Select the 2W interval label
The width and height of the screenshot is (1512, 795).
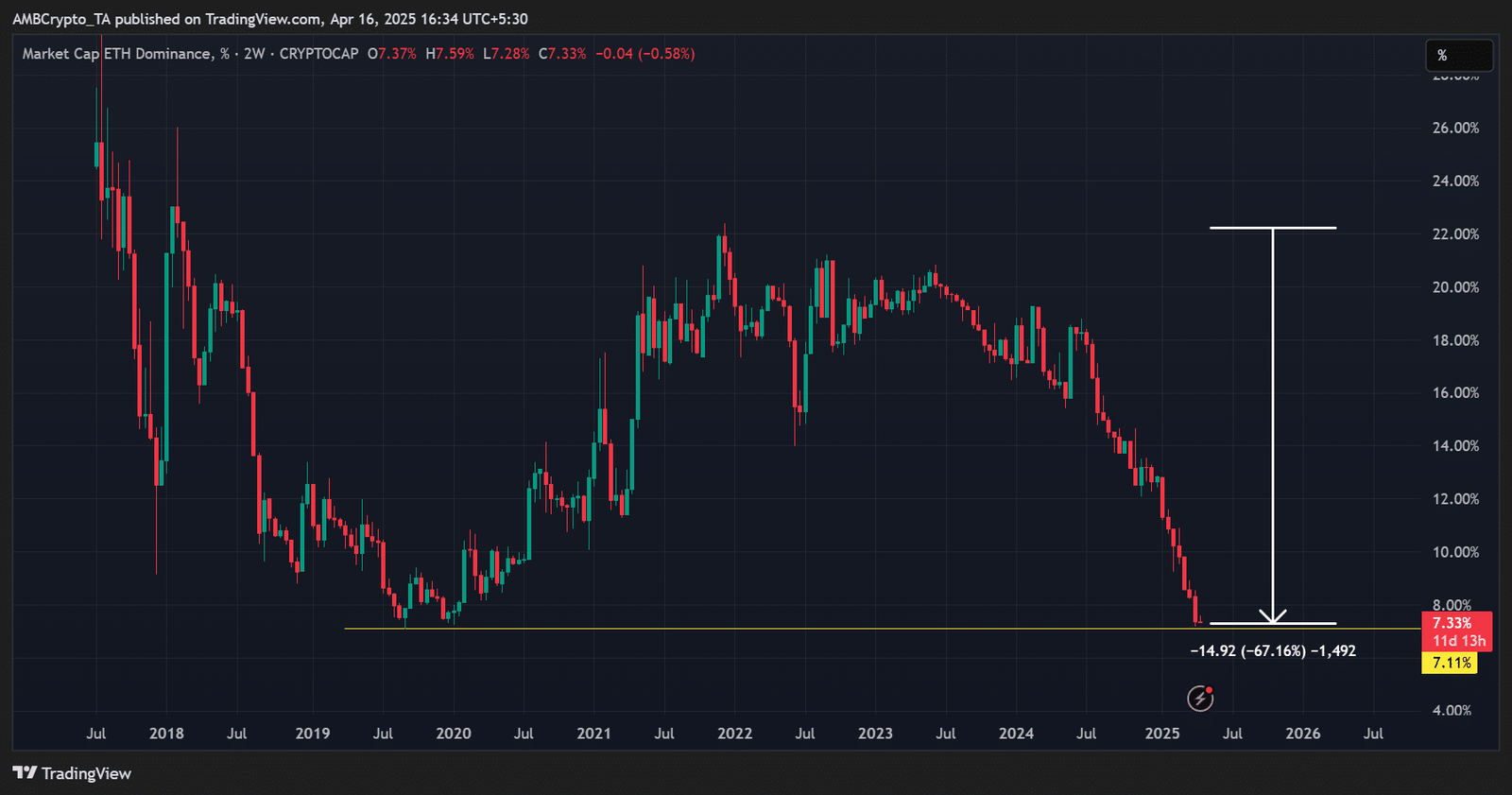tap(254, 54)
